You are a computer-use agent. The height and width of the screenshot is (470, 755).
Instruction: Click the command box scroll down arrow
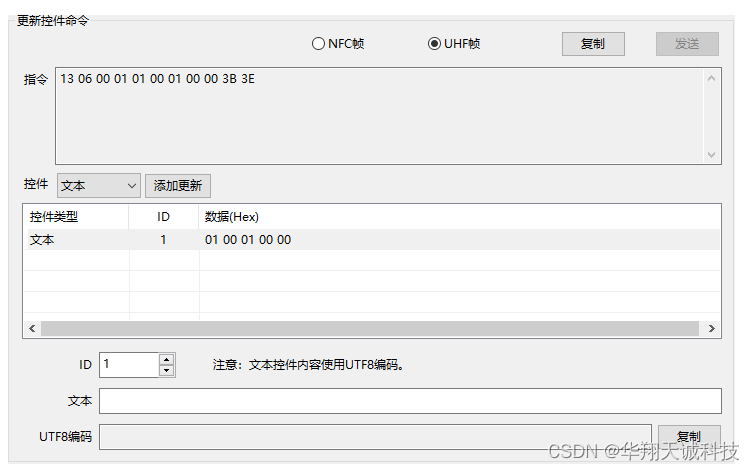712,155
